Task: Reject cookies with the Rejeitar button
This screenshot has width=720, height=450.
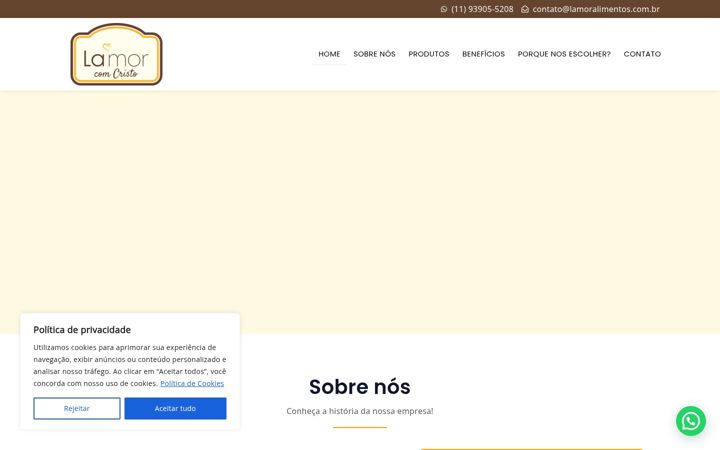Action: point(77,408)
